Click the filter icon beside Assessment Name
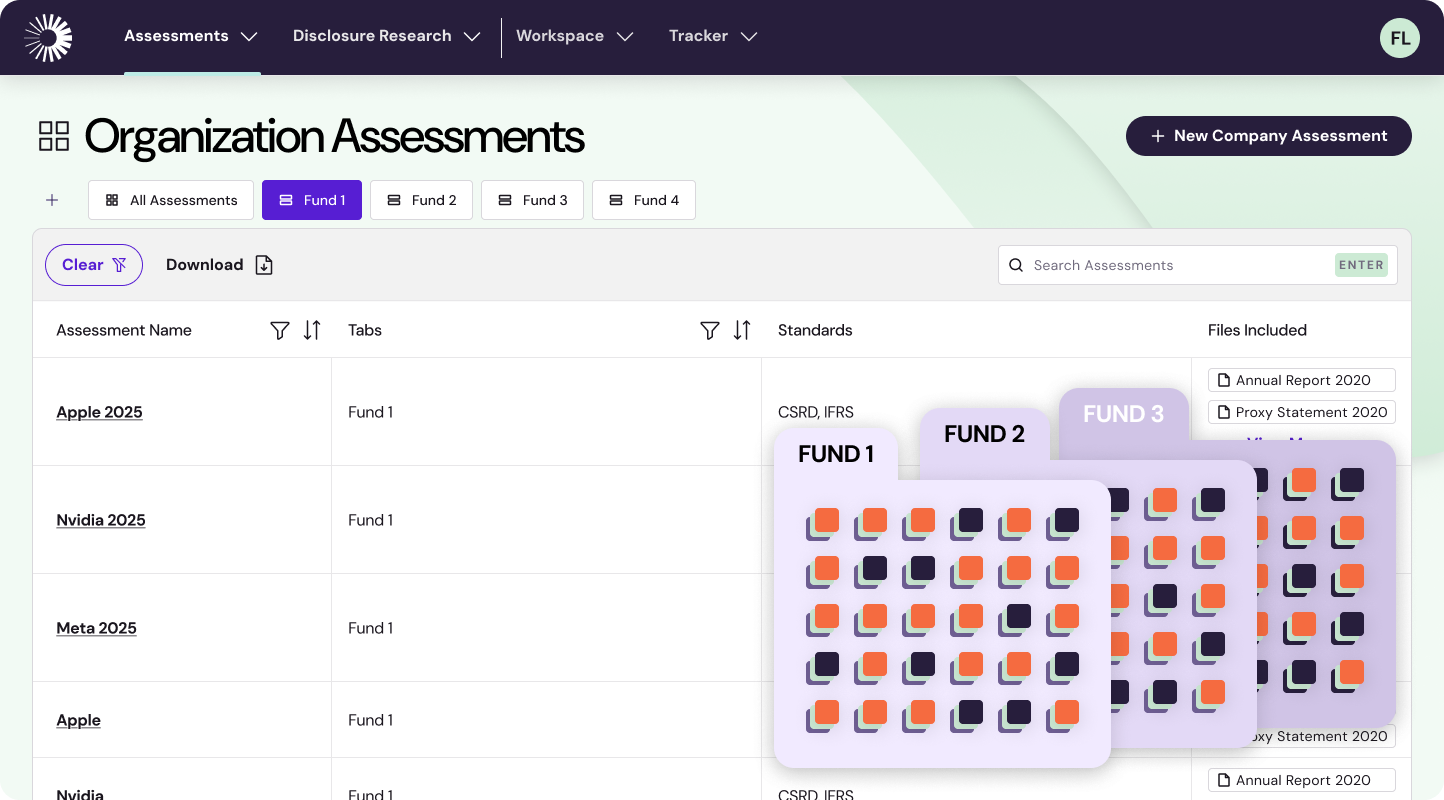The height and width of the screenshot is (800, 1444). coord(280,330)
